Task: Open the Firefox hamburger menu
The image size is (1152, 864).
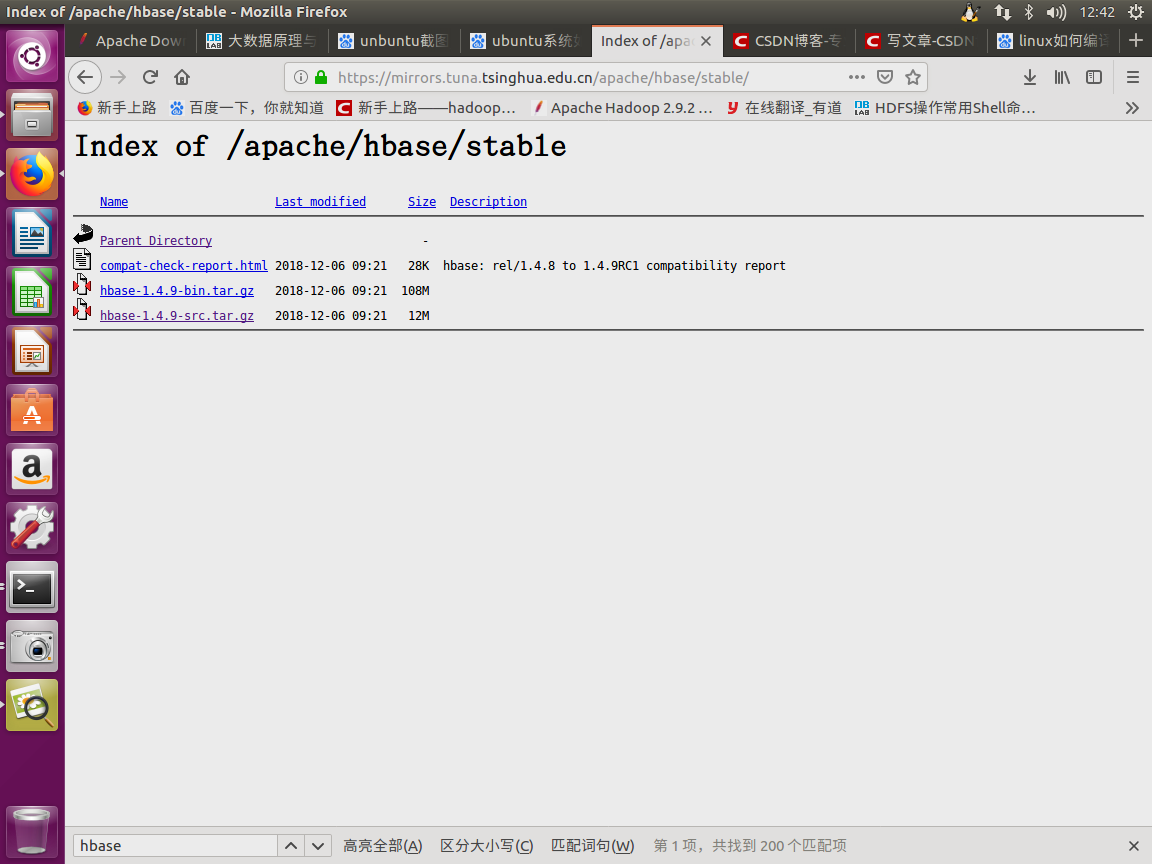Action: (x=1131, y=77)
